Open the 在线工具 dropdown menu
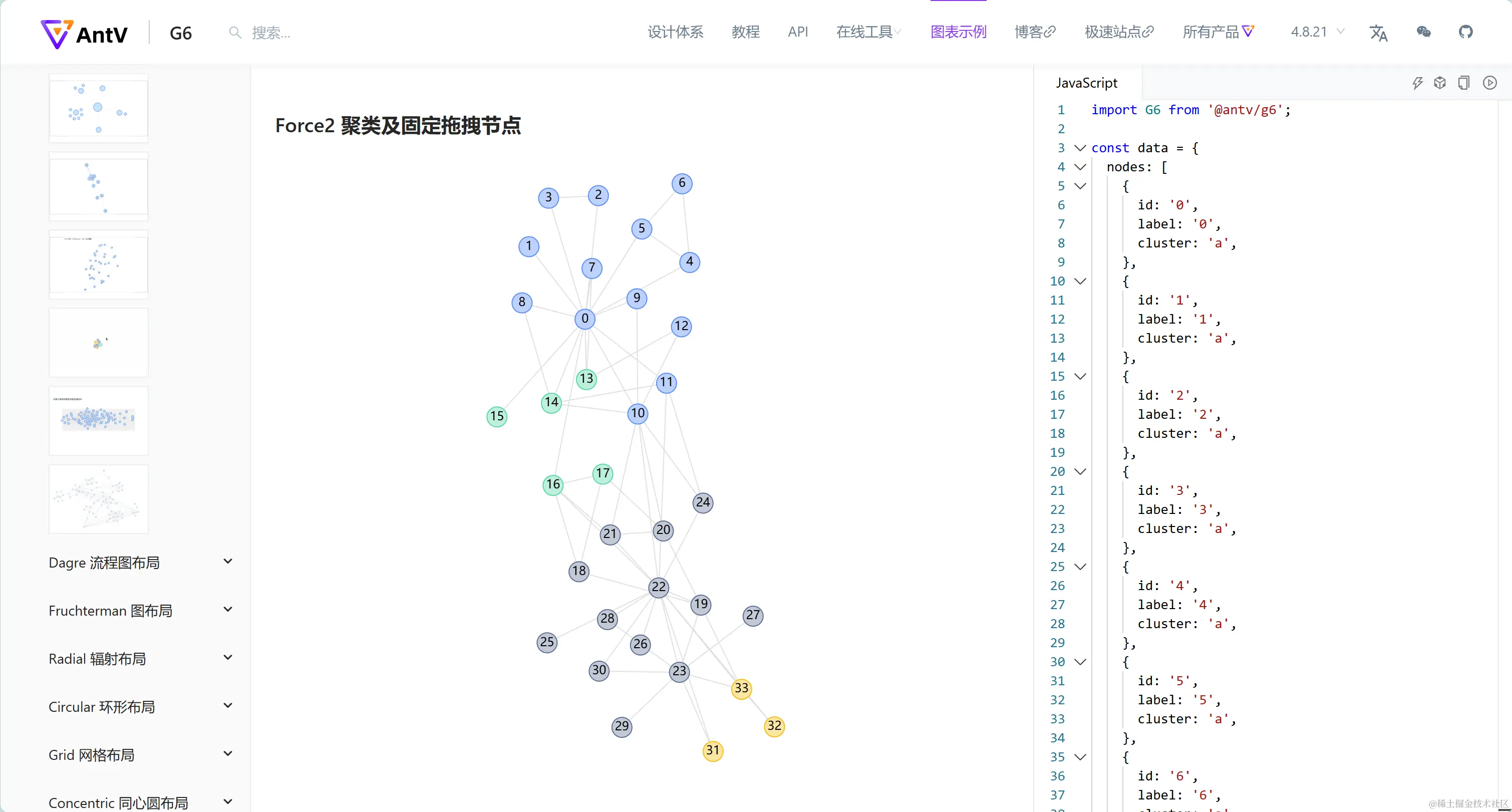This screenshot has height=812, width=1512. [868, 32]
